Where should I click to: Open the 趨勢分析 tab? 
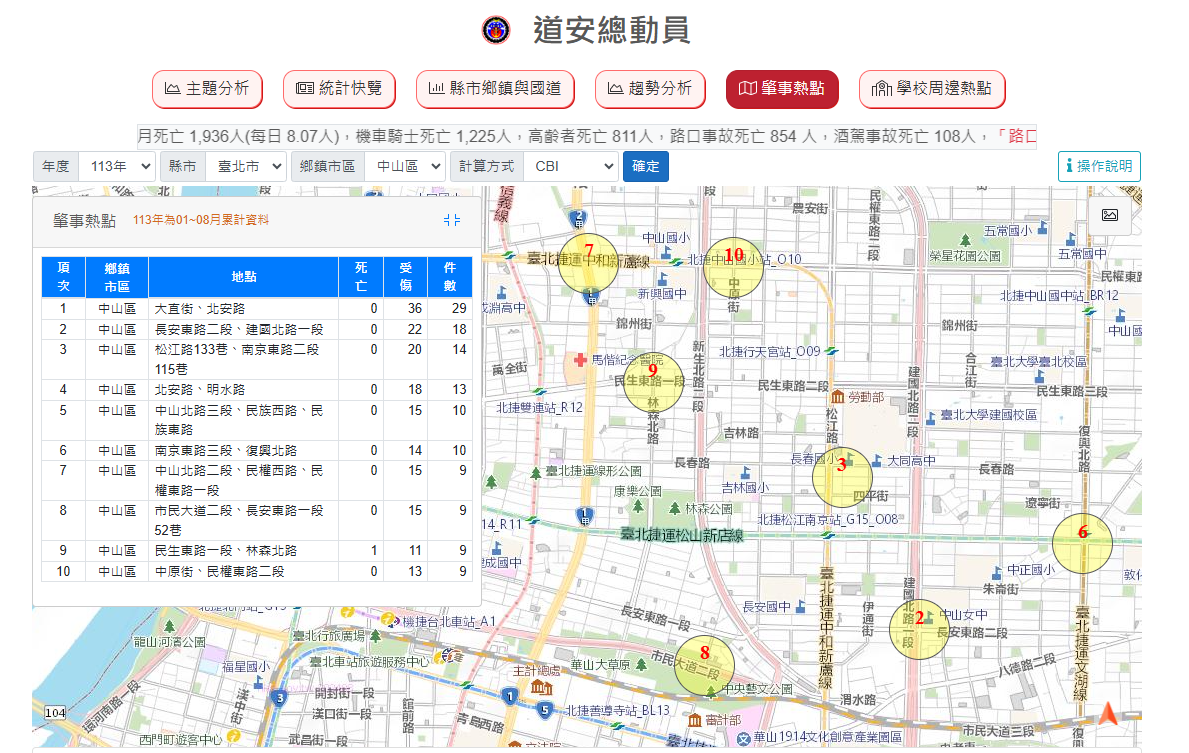[x=650, y=89]
